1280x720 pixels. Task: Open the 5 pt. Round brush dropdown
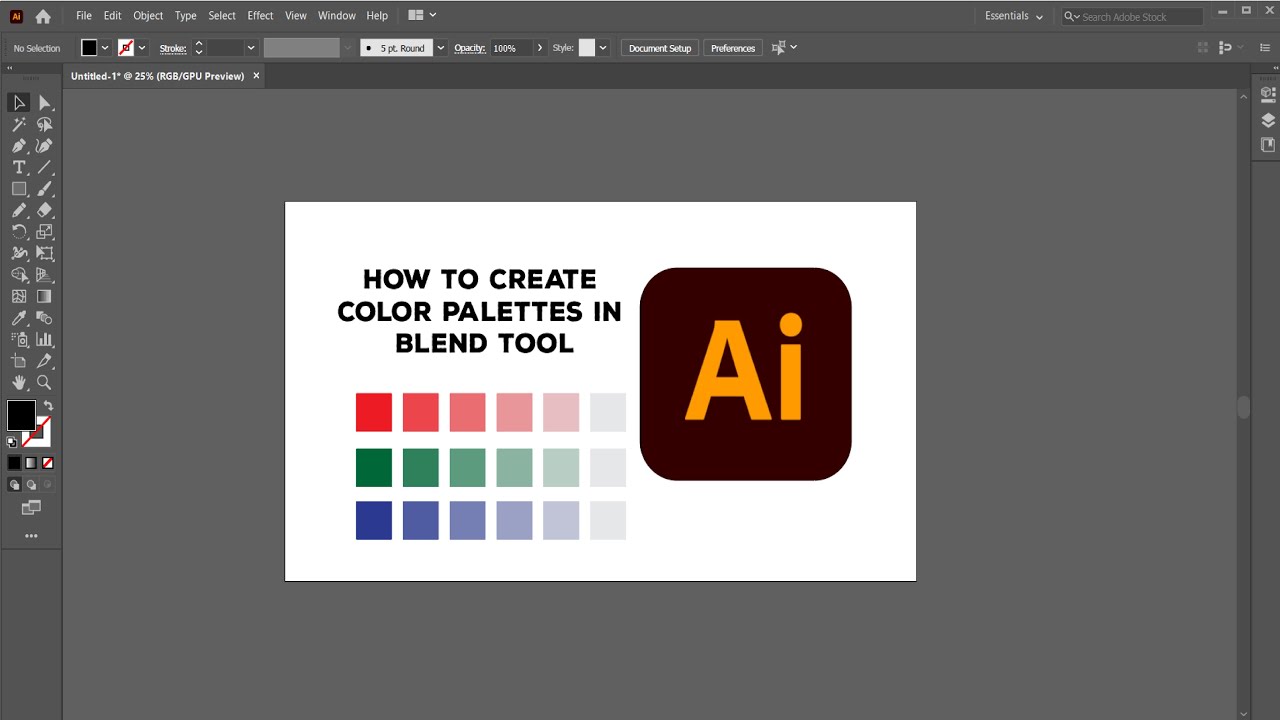[441, 48]
